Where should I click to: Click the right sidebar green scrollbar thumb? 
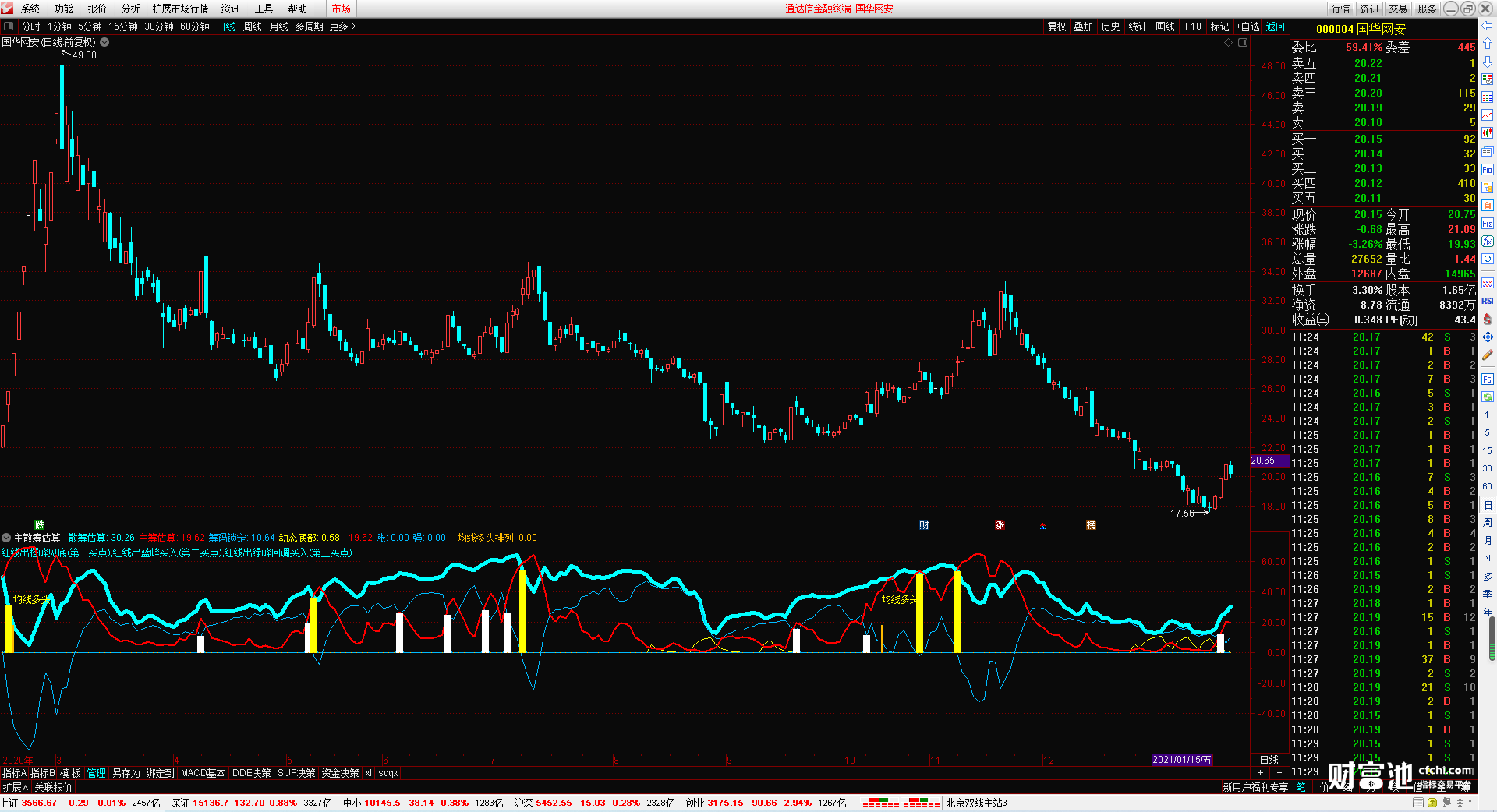pyautogui.click(x=1493, y=637)
